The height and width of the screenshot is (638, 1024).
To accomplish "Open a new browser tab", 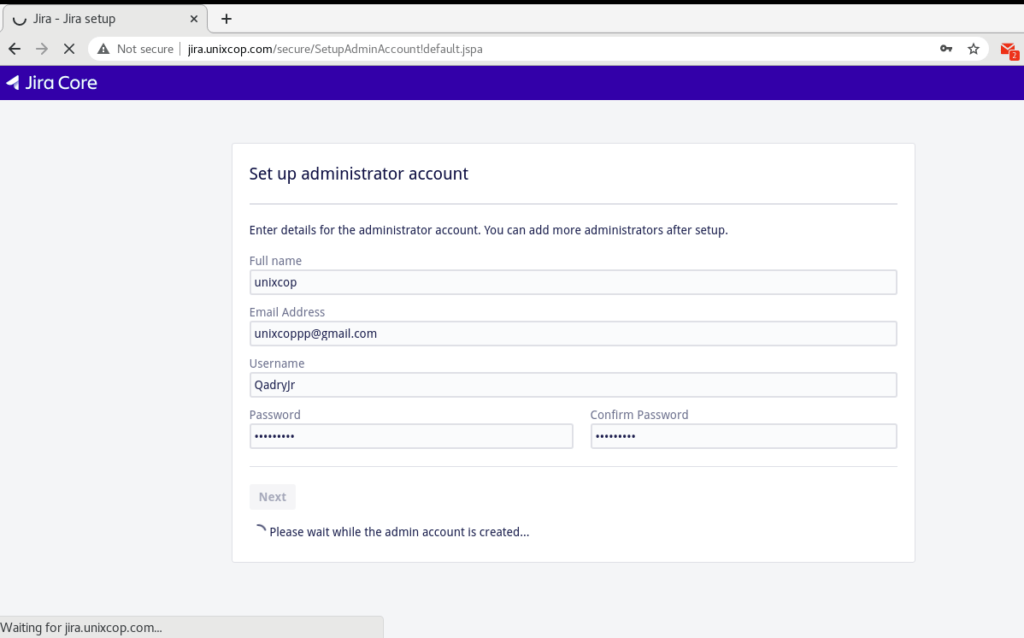I will tap(226, 19).
